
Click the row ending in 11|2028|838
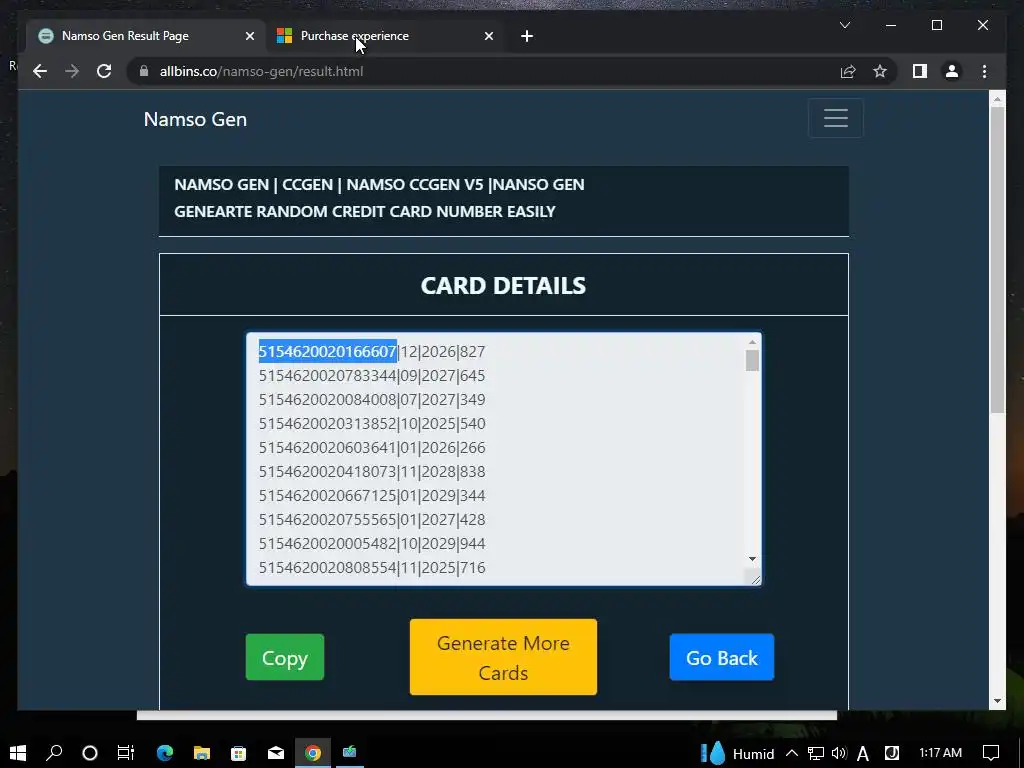372,472
